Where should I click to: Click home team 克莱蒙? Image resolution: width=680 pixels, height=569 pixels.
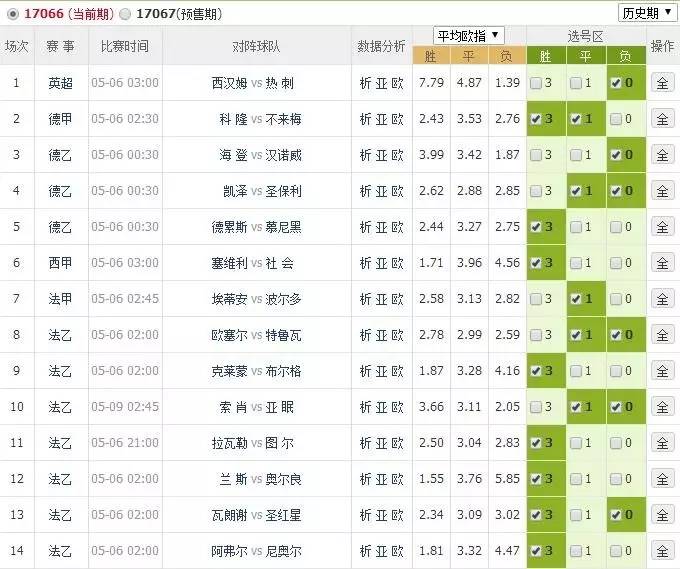point(229,371)
